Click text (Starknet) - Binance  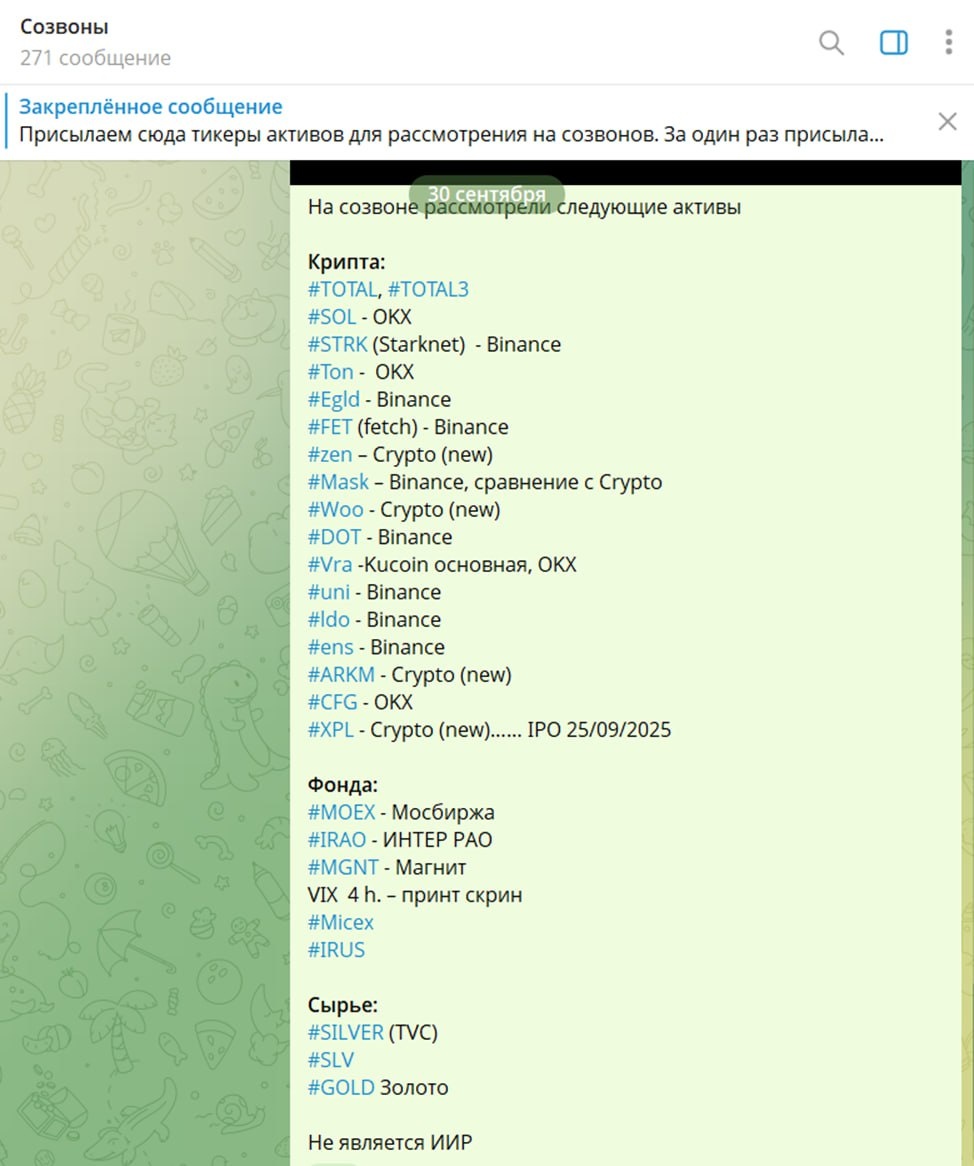point(467,344)
